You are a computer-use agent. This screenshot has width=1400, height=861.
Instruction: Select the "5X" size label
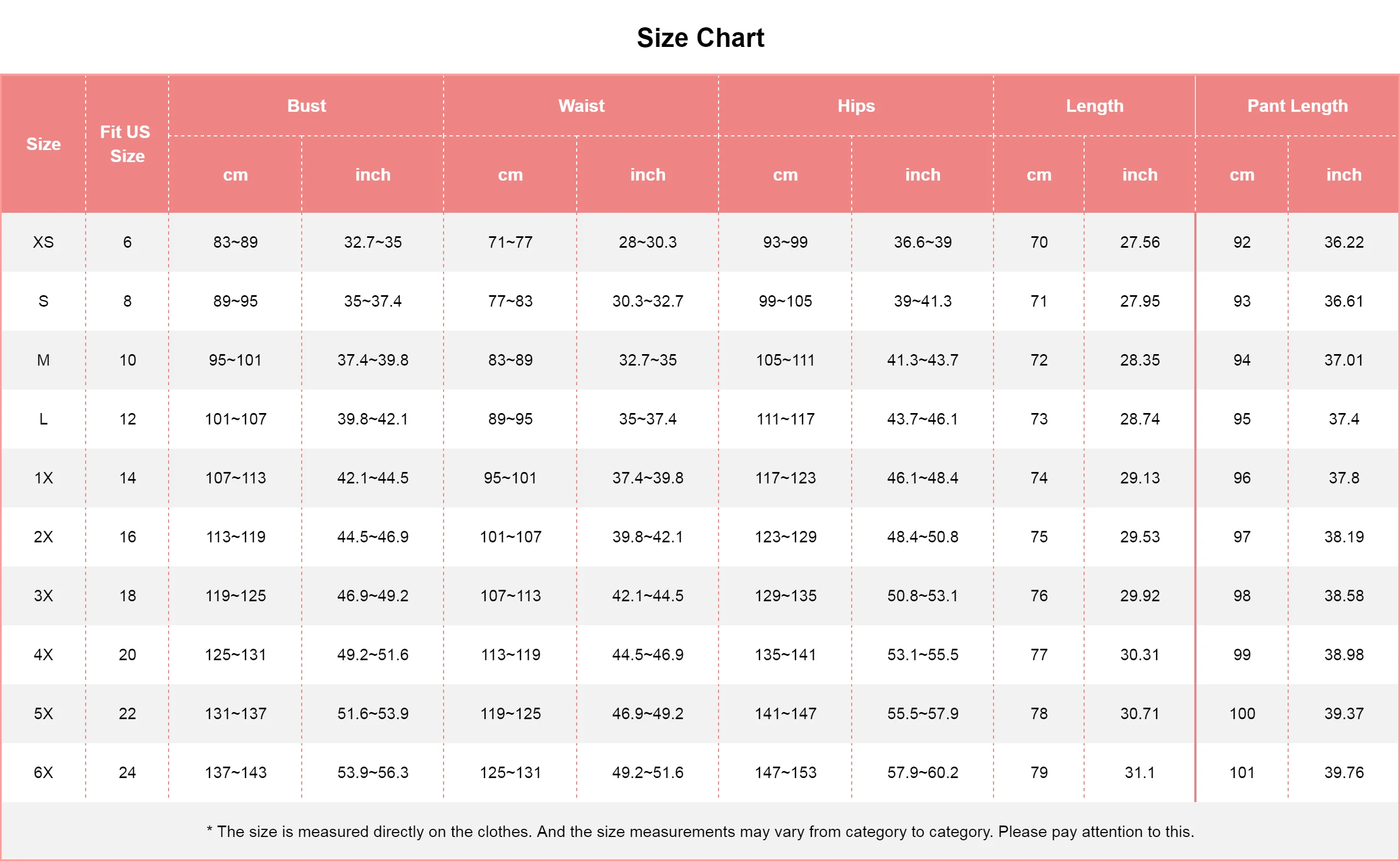[43, 714]
